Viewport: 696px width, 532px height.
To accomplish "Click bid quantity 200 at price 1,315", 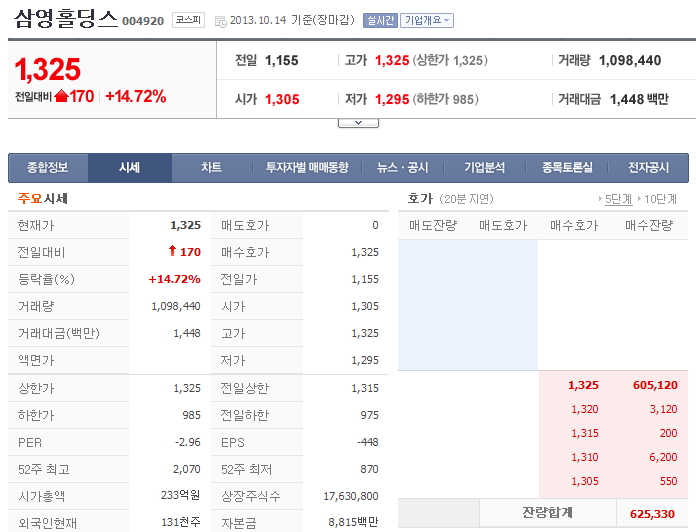I will pyautogui.click(x=668, y=433).
